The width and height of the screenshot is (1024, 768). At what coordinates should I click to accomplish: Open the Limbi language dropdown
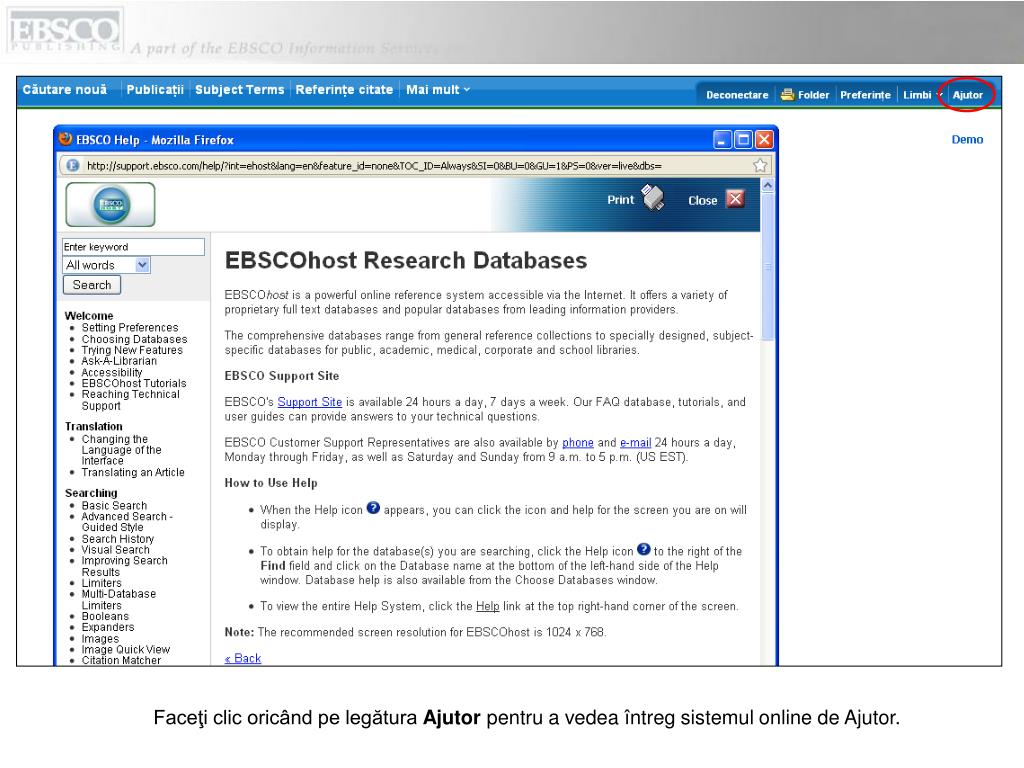click(x=921, y=95)
